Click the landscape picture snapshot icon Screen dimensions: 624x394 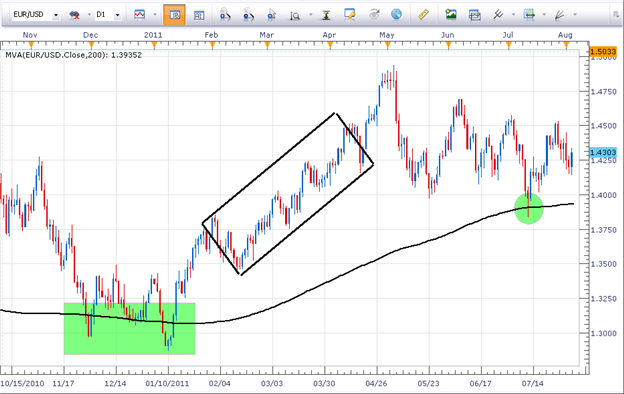coord(451,15)
